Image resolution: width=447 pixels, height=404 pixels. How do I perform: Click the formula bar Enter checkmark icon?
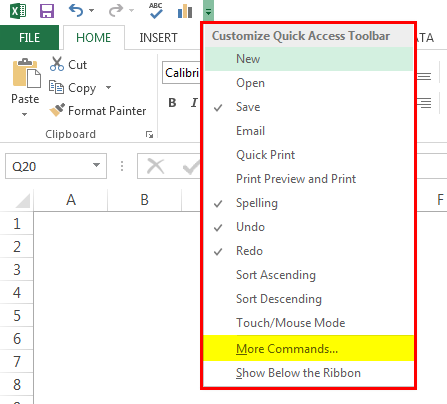(191, 167)
